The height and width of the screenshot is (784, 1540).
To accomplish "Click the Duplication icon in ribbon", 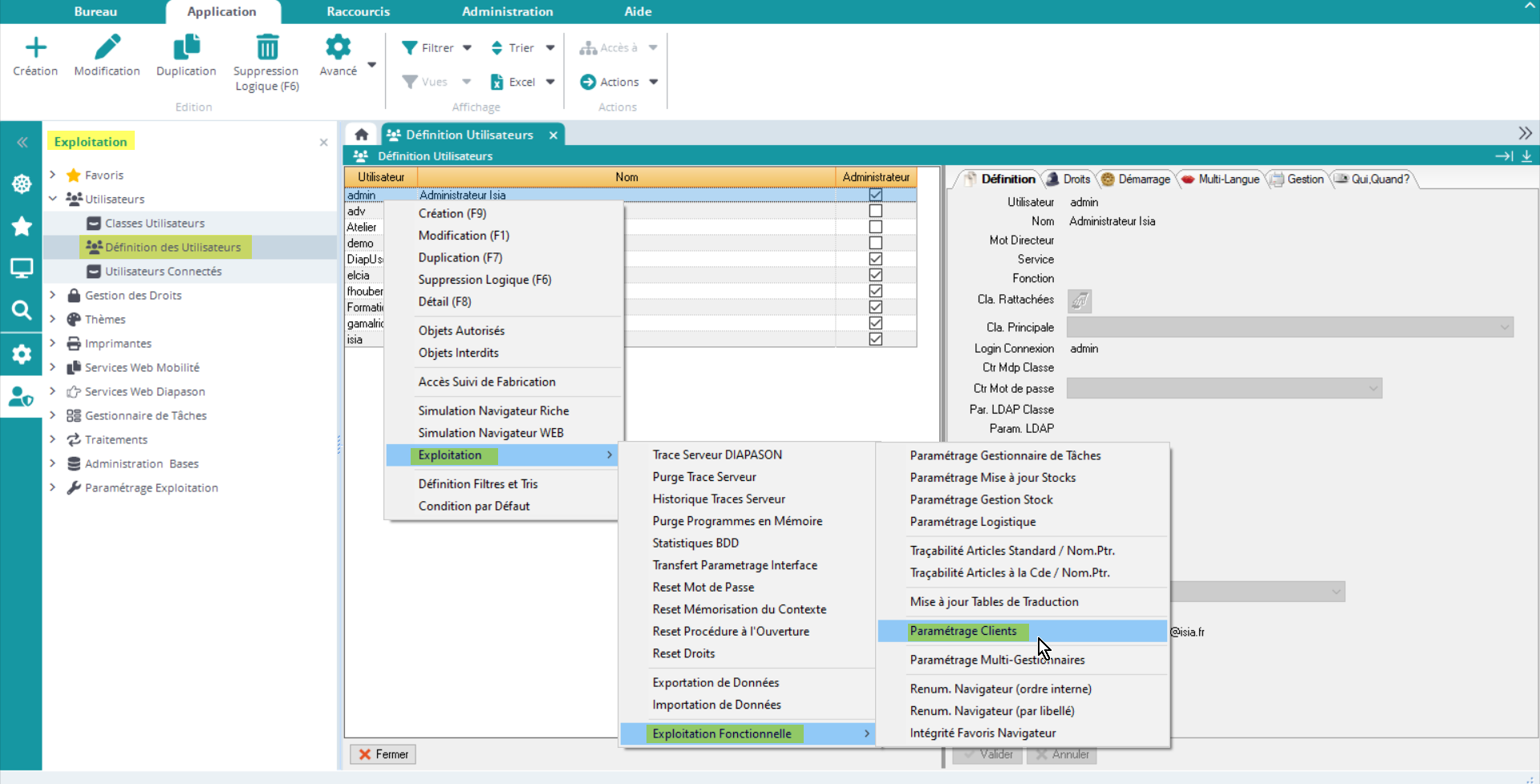I will pyautogui.click(x=186, y=48).
